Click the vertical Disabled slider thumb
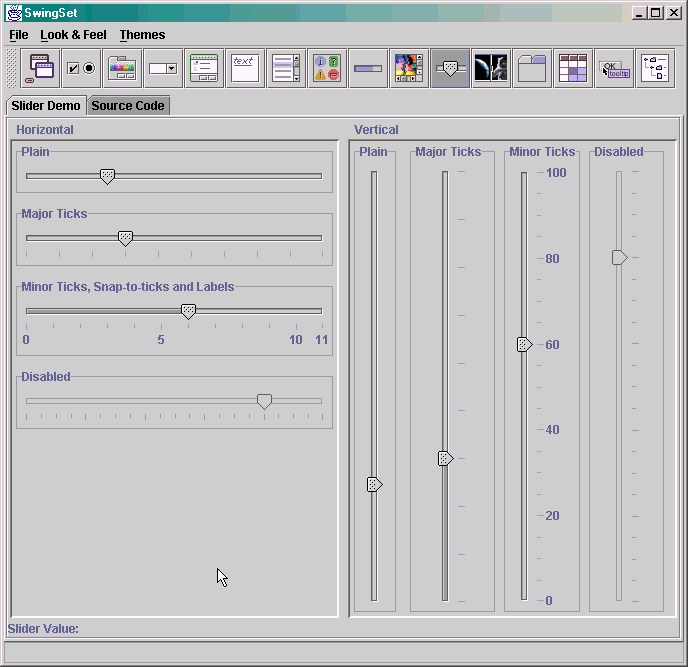Viewport: 688px width, 667px height. (620, 258)
